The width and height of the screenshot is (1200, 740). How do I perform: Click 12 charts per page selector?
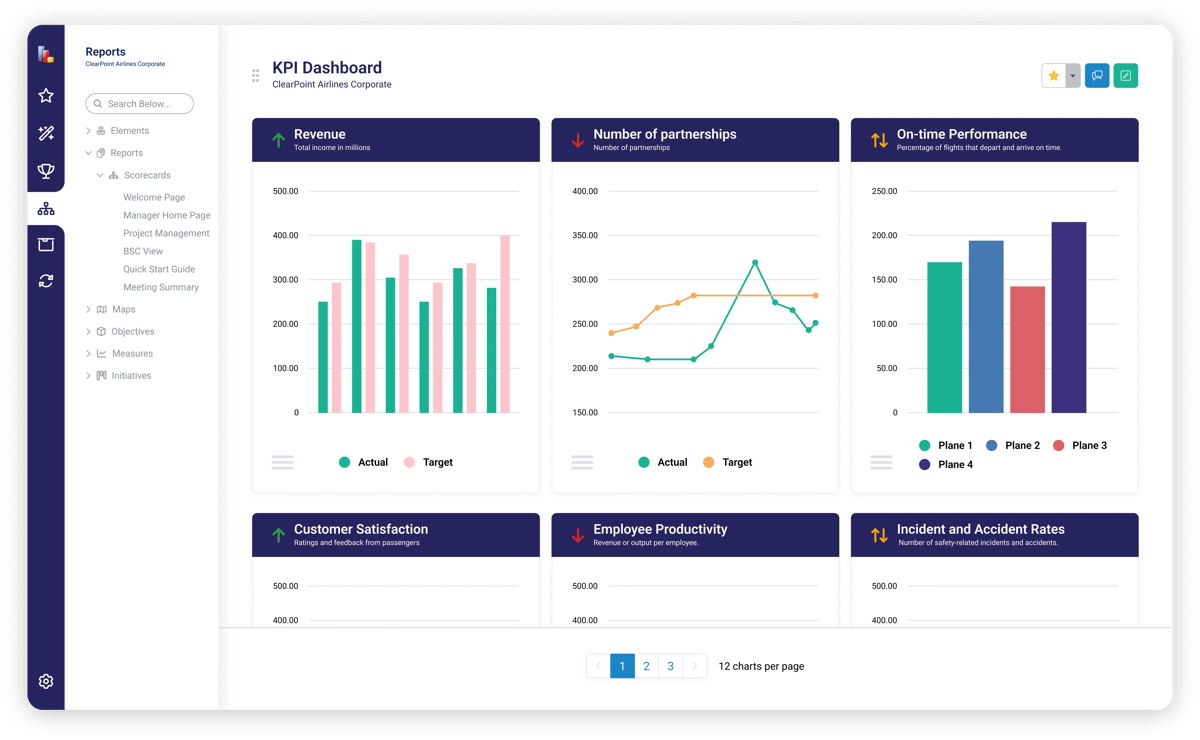point(761,666)
